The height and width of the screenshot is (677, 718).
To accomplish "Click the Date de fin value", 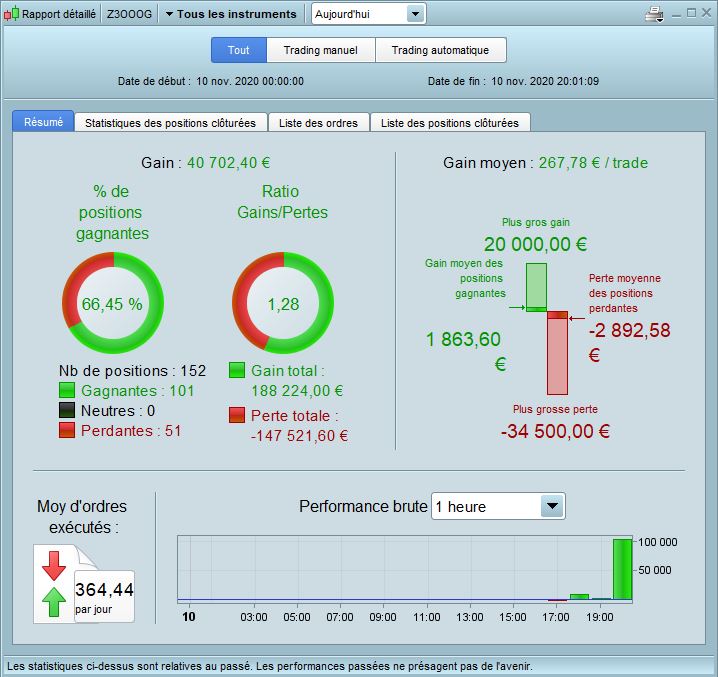I will click(x=545, y=81).
